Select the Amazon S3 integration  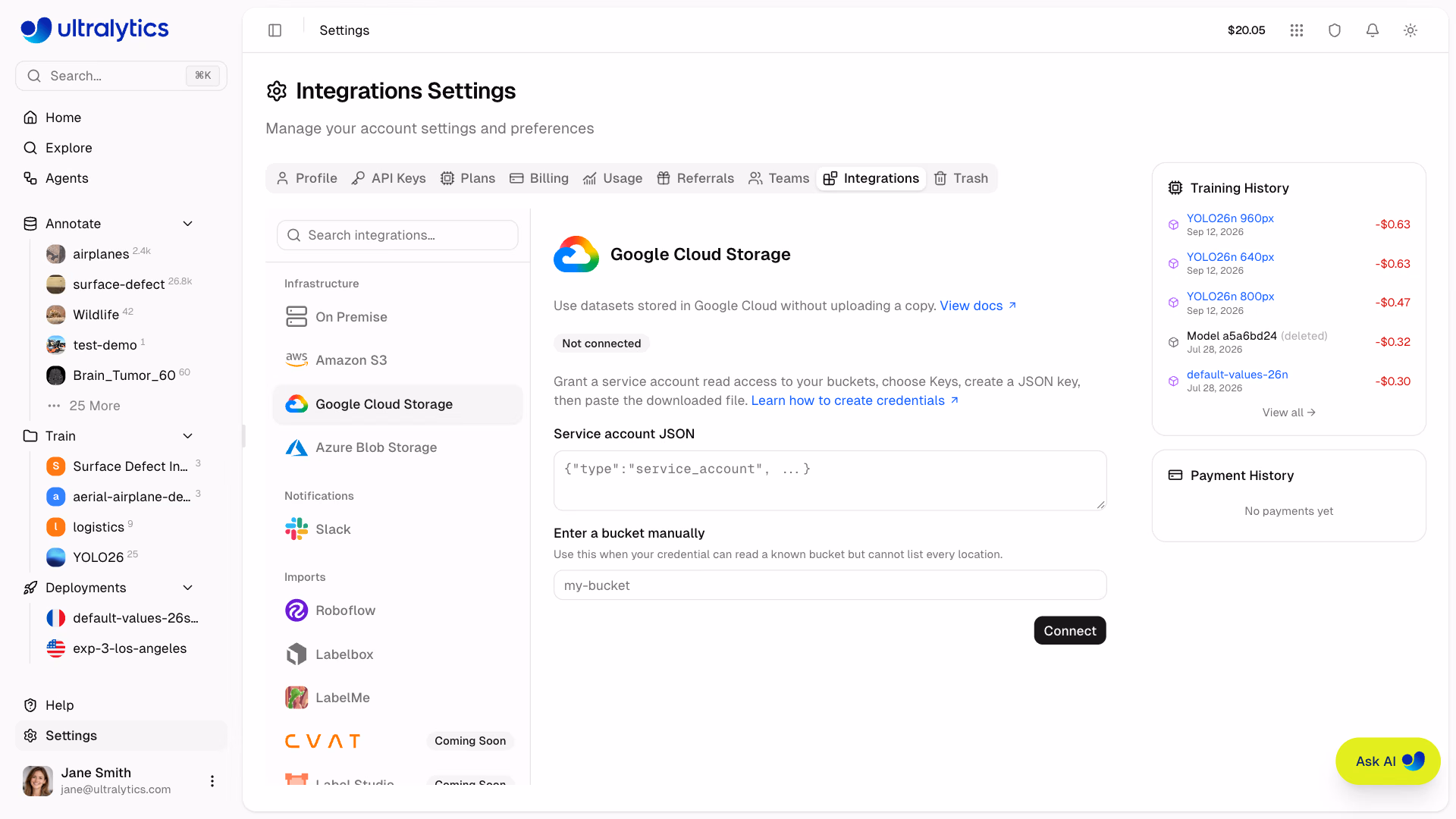pyautogui.click(x=397, y=360)
